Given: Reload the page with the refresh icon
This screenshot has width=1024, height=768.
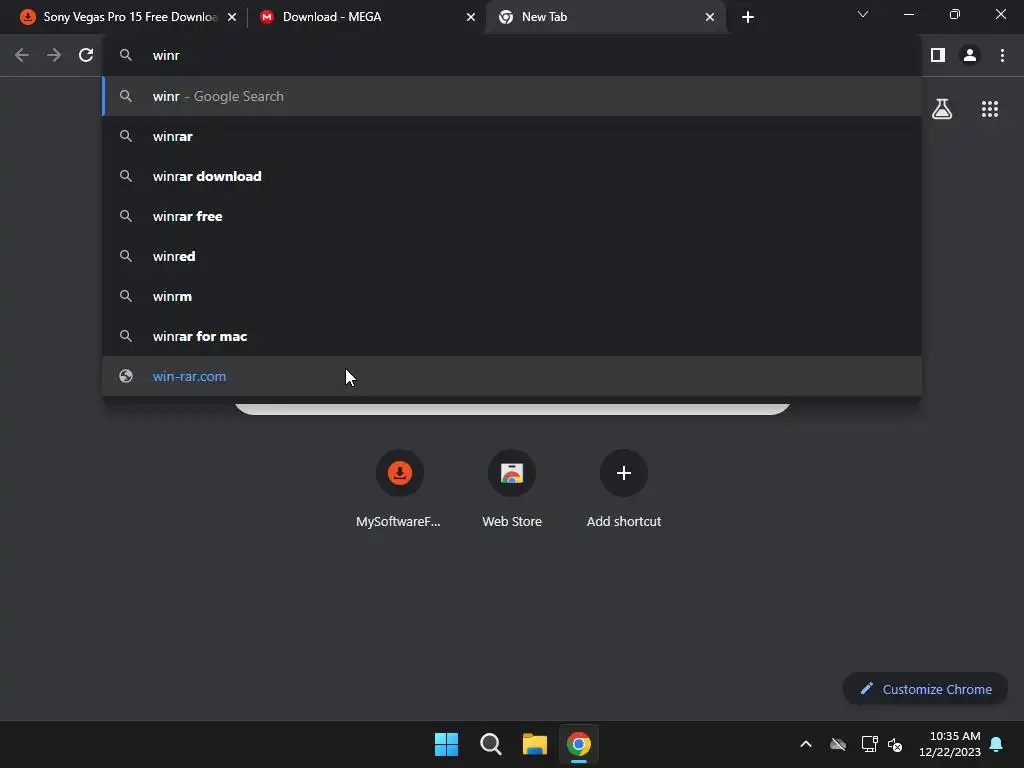Looking at the screenshot, I should click(86, 56).
